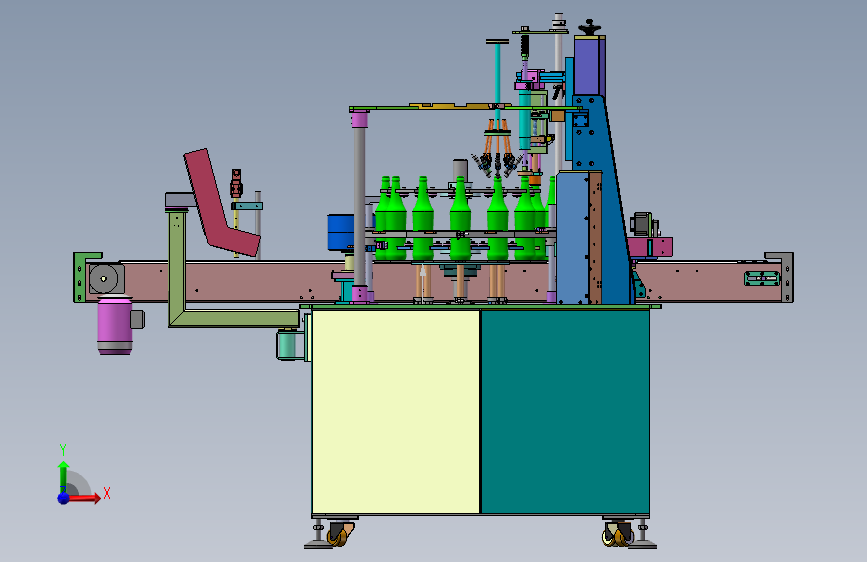This screenshot has width=867, height=562.
Task: Click the red X axis arrow of triad
Action: (x=83, y=498)
